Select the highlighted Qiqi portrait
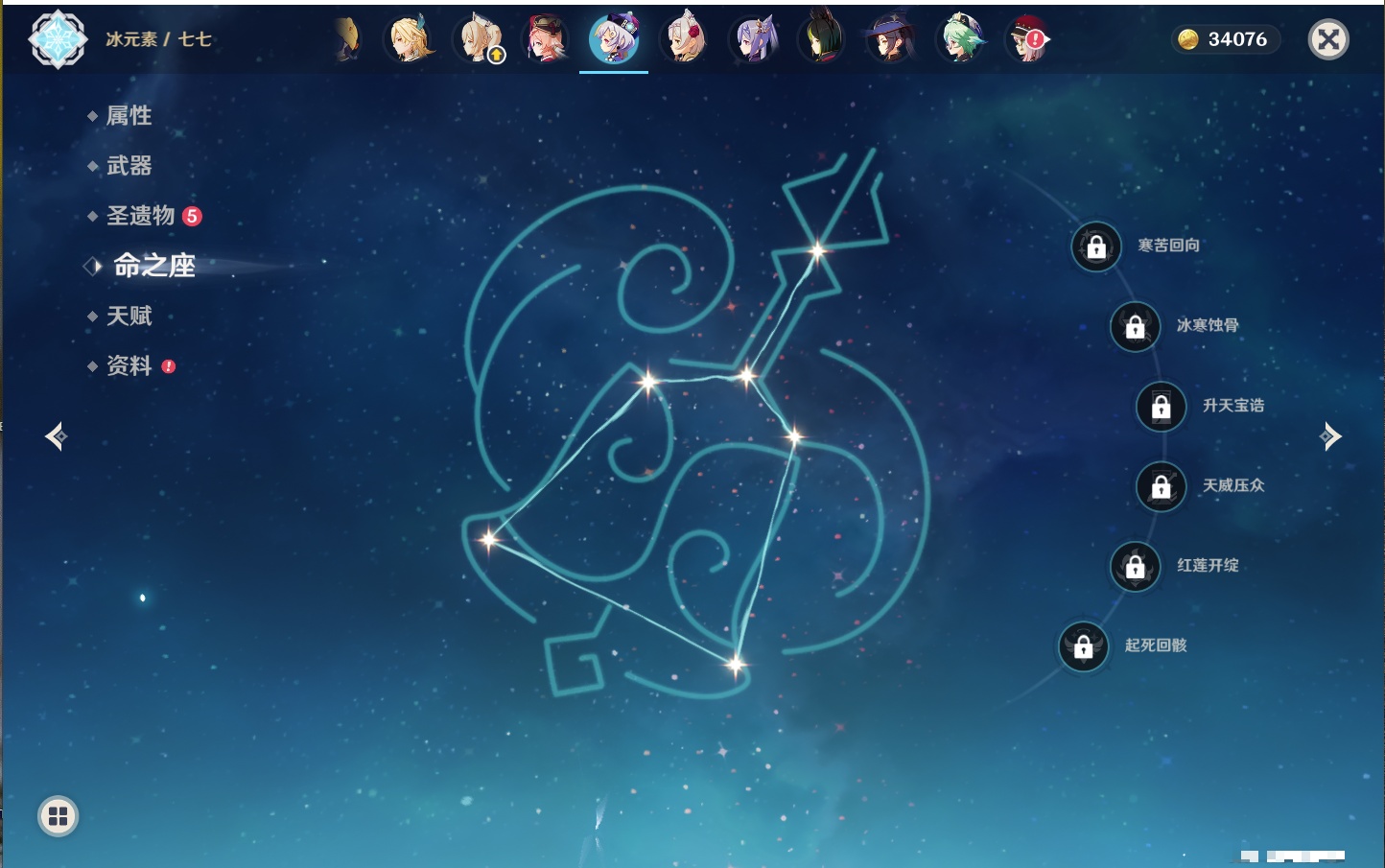1385x868 pixels. pos(614,39)
